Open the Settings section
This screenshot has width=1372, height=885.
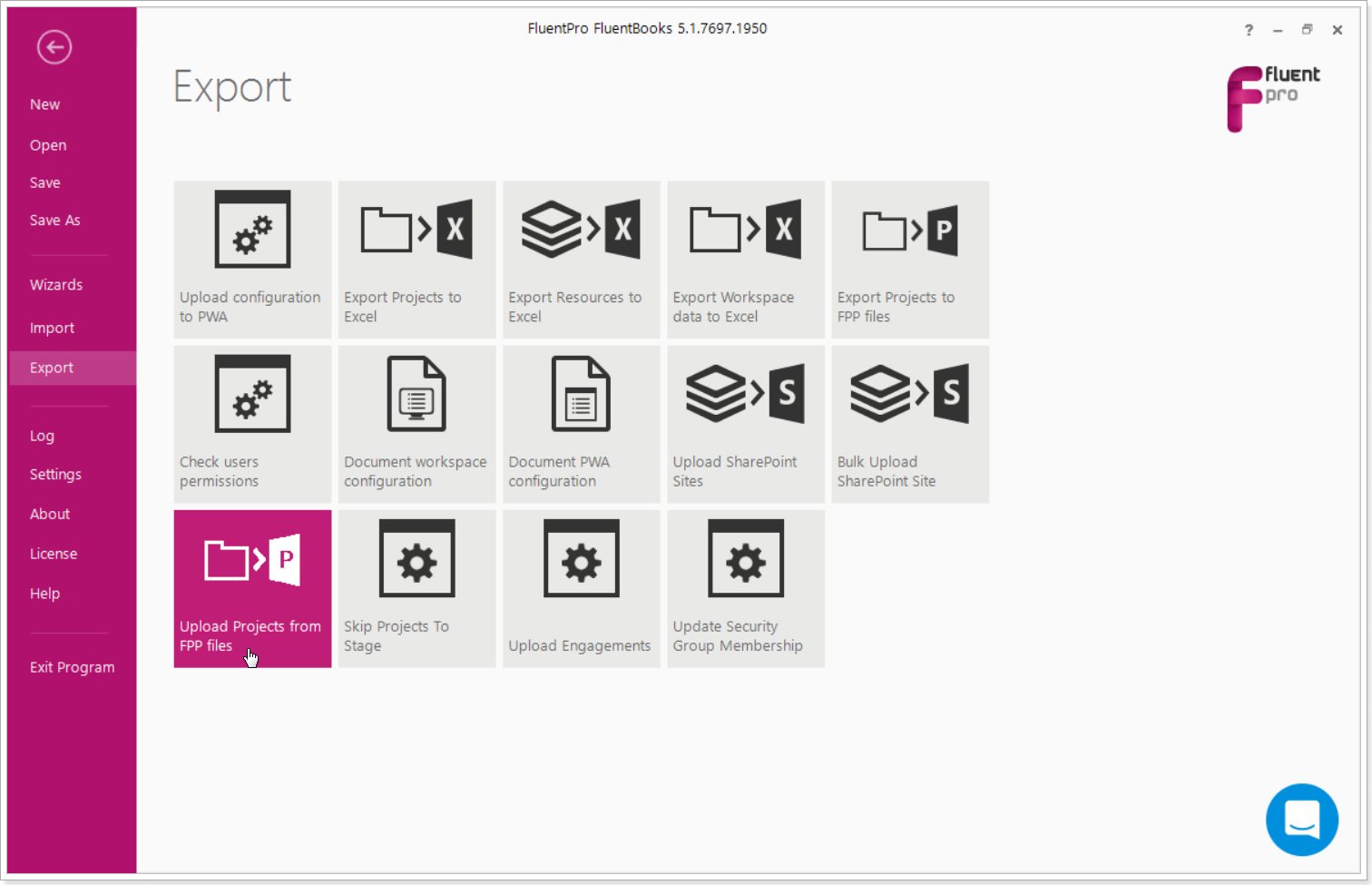(x=55, y=474)
